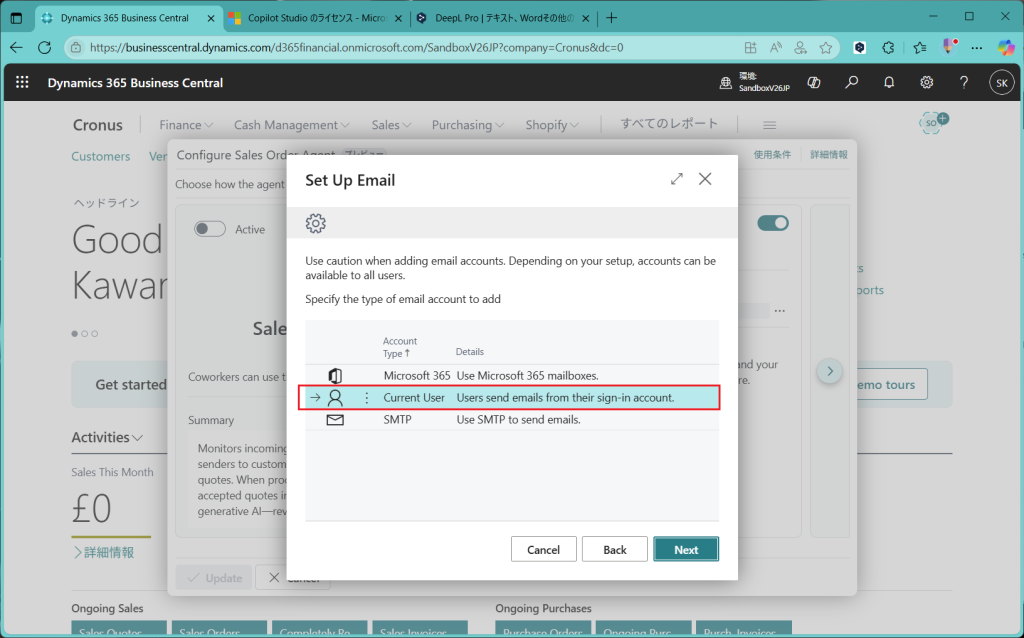Open the Help question mark menu
Viewport: 1024px width, 638px height.
point(964,82)
